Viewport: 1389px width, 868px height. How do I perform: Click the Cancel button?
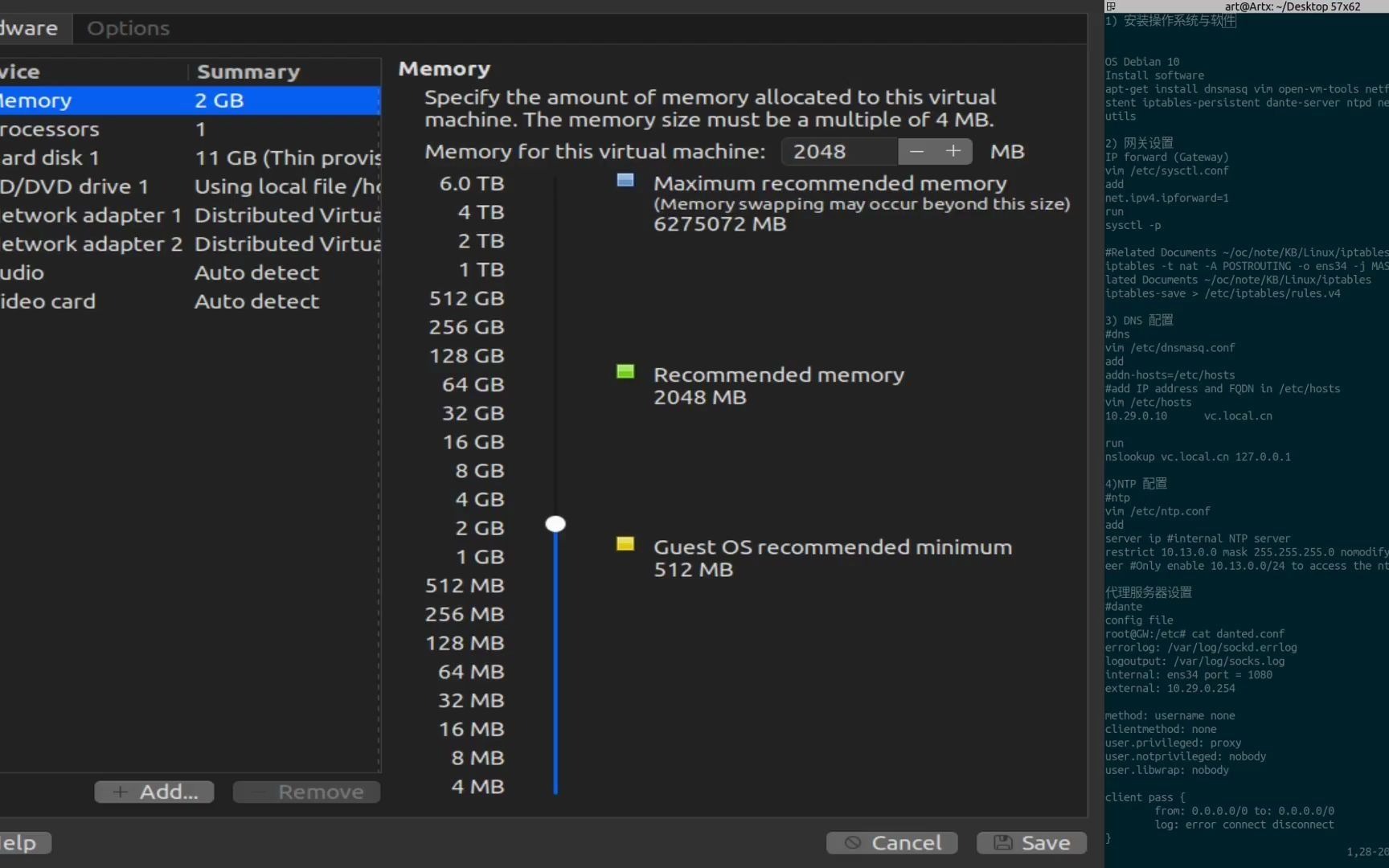891,842
